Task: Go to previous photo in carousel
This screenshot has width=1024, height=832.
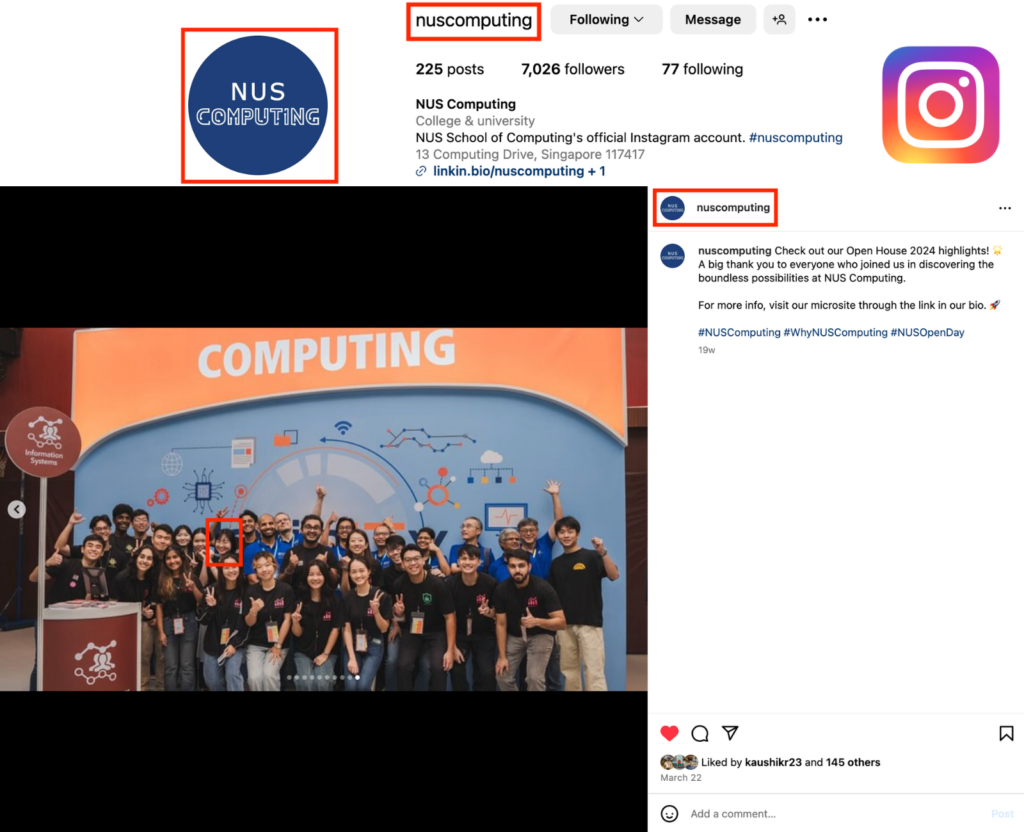Action: click(x=16, y=510)
